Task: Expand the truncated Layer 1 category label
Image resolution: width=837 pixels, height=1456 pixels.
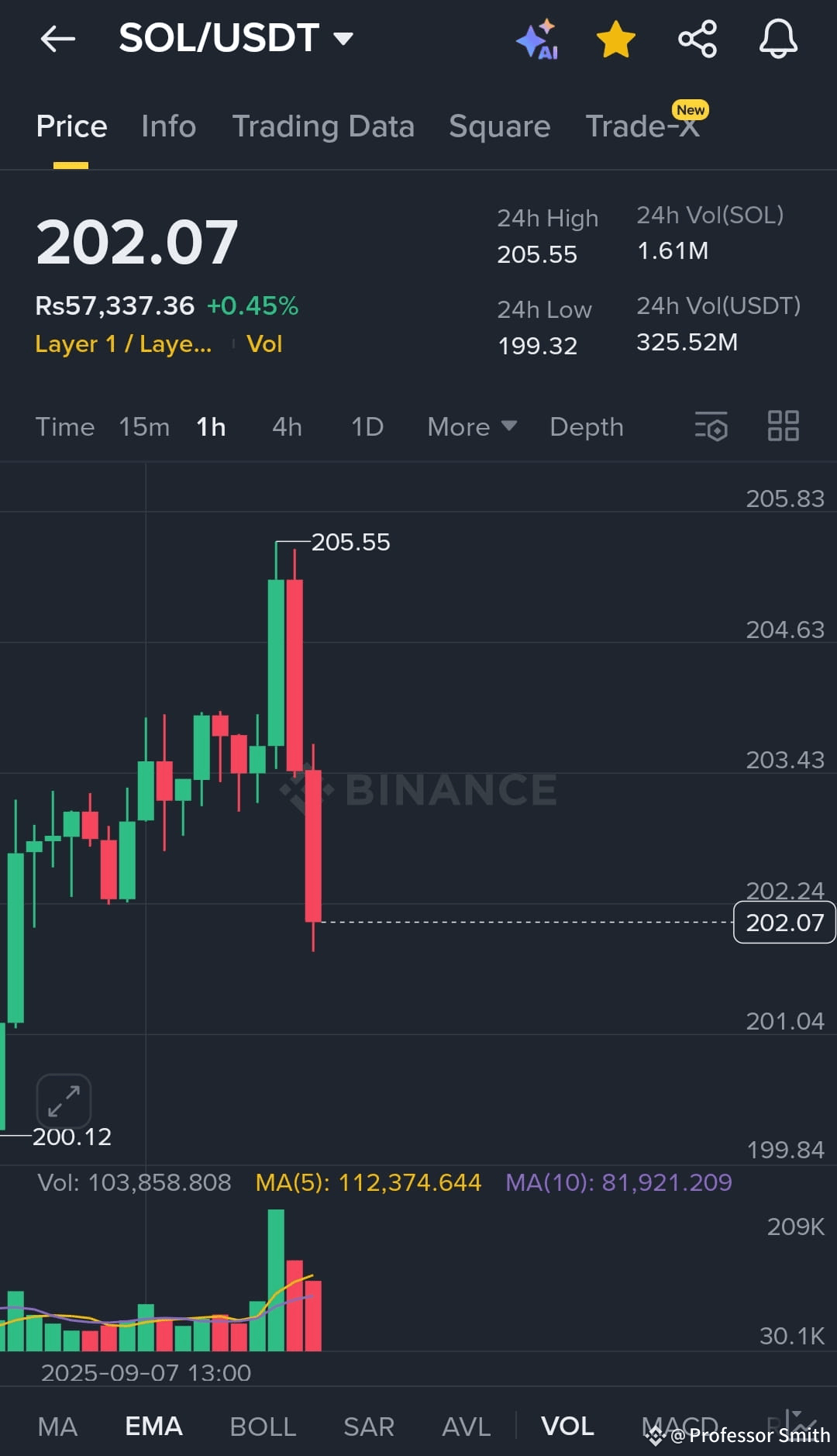Action: point(124,343)
